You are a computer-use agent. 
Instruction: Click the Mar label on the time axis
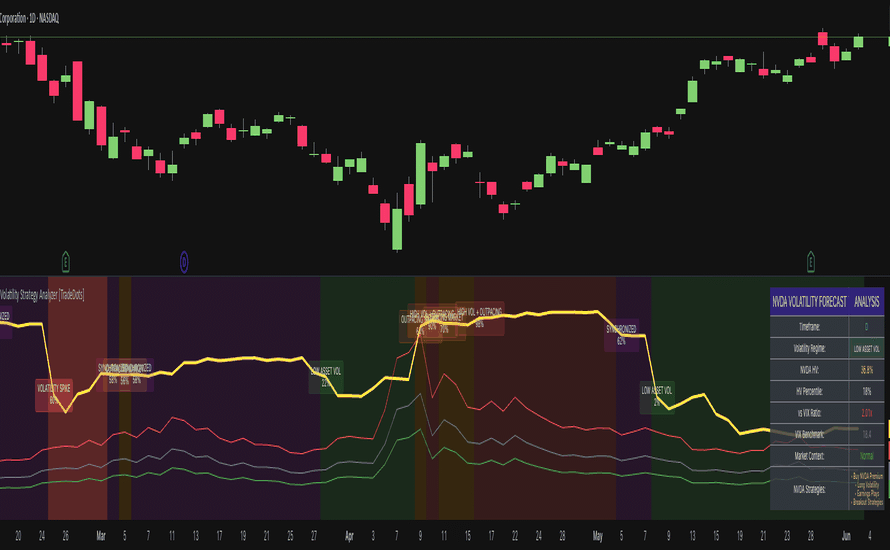pos(100,535)
